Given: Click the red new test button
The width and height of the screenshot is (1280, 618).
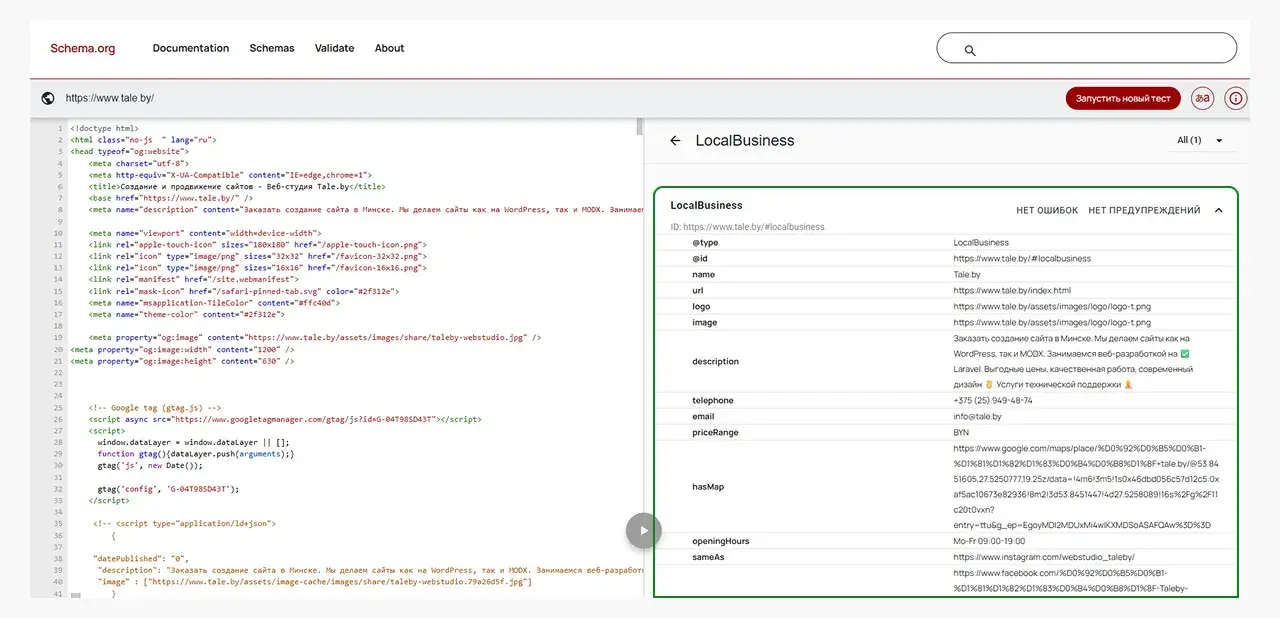Looking at the screenshot, I should click(x=1123, y=98).
